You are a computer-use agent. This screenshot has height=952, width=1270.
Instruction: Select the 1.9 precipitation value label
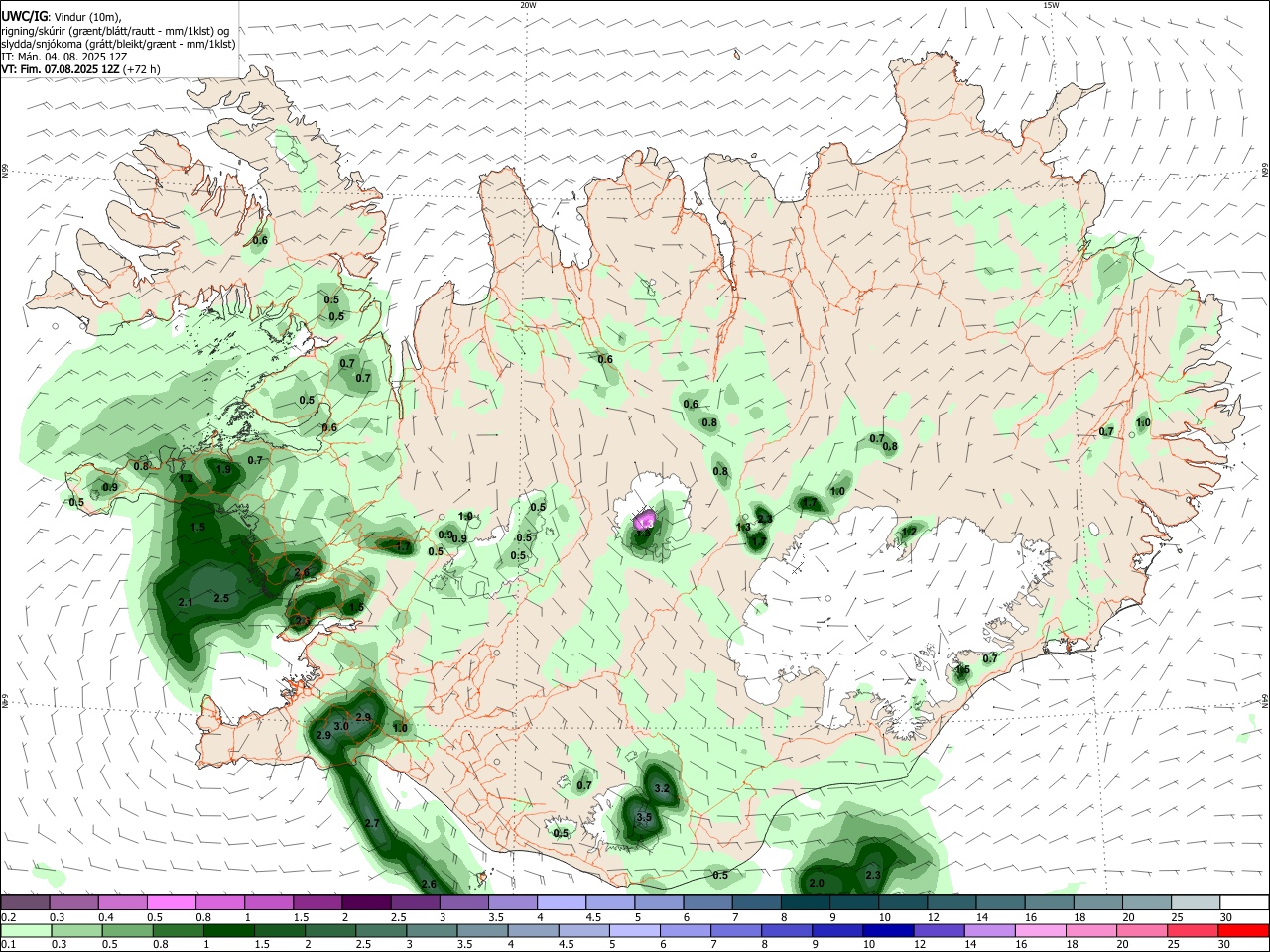point(223,470)
